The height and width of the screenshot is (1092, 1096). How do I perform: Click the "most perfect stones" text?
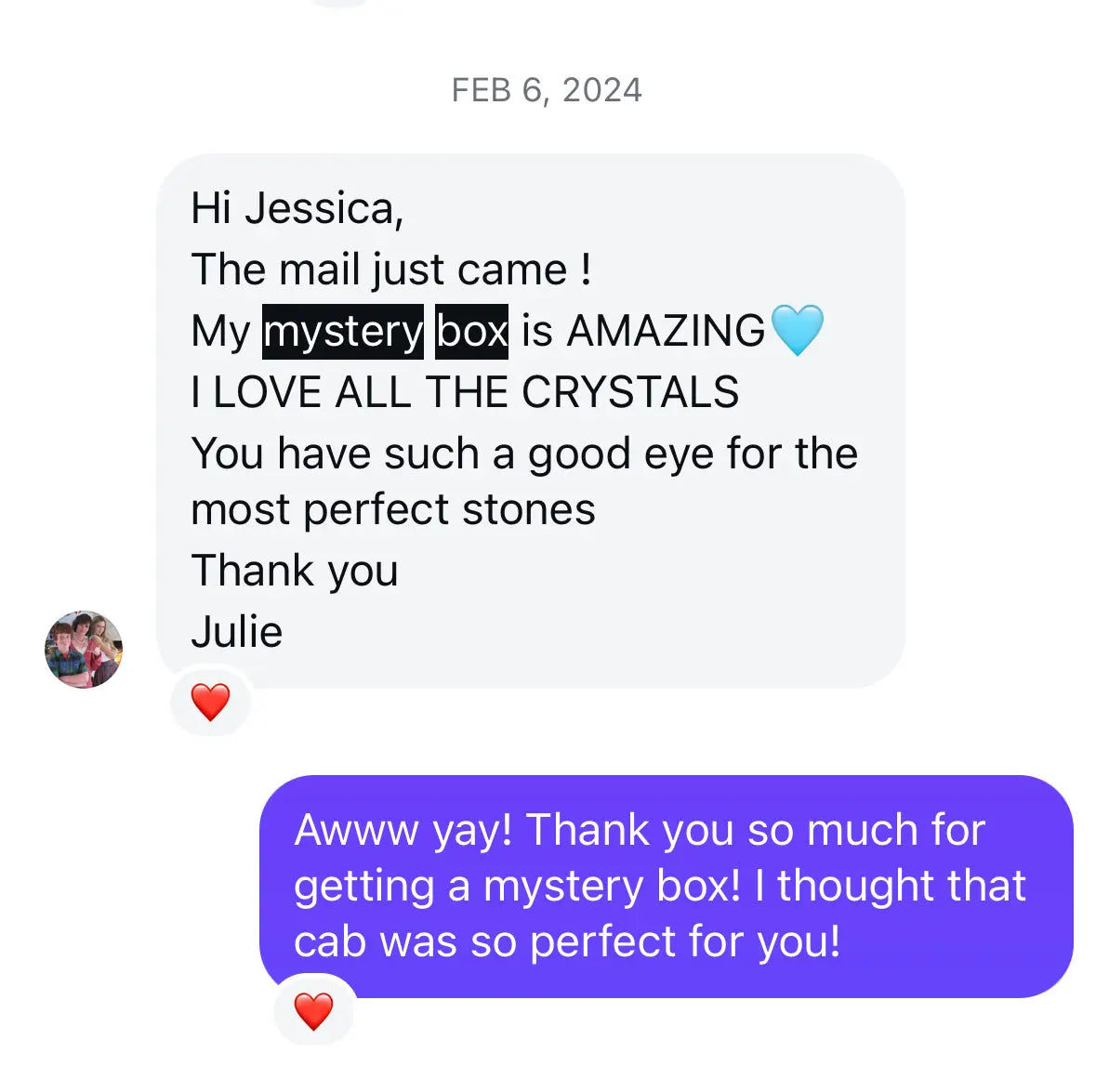coord(393,509)
